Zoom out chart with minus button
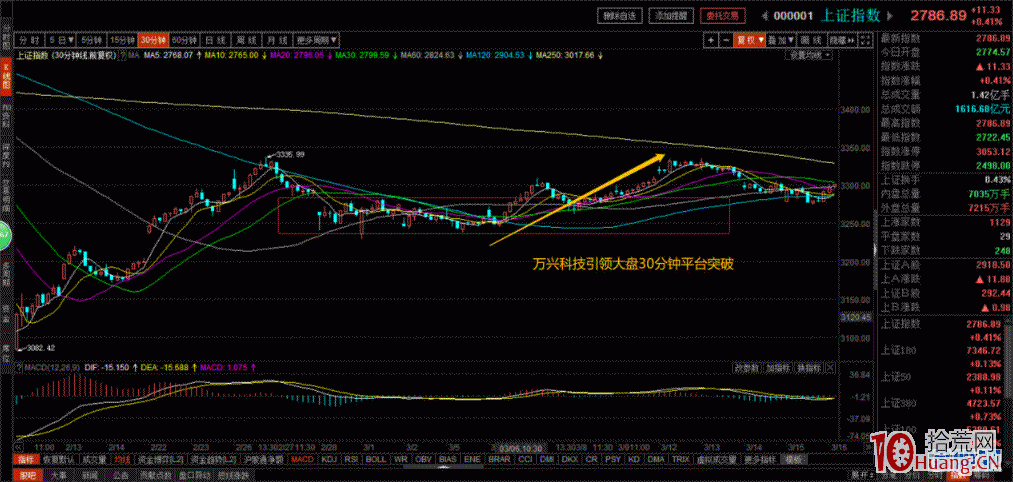Viewport: 1013px width, 482px height. [x=726, y=40]
